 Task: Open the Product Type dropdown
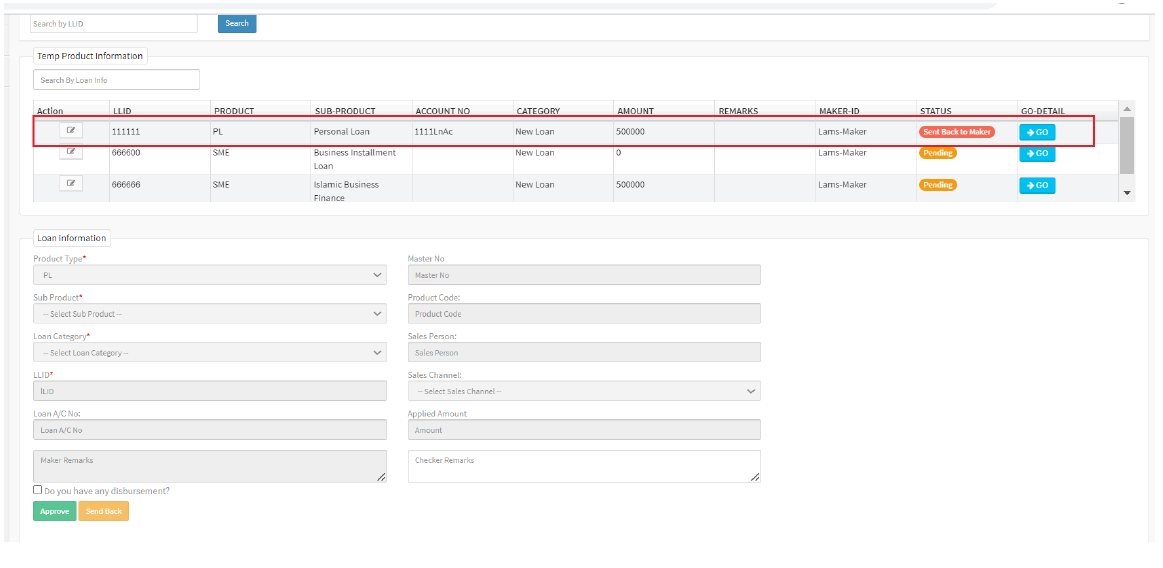tap(209, 275)
